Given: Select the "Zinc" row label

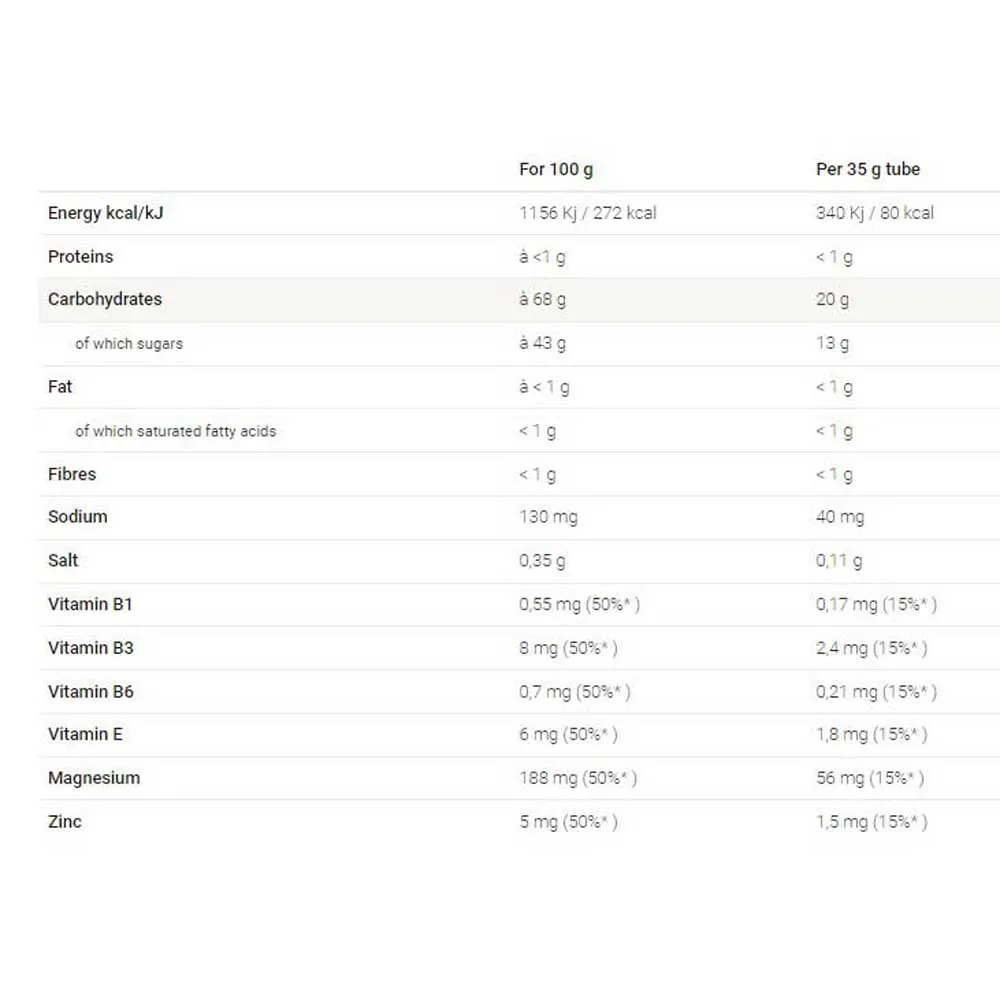Looking at the screenshot, I should 65,822.
